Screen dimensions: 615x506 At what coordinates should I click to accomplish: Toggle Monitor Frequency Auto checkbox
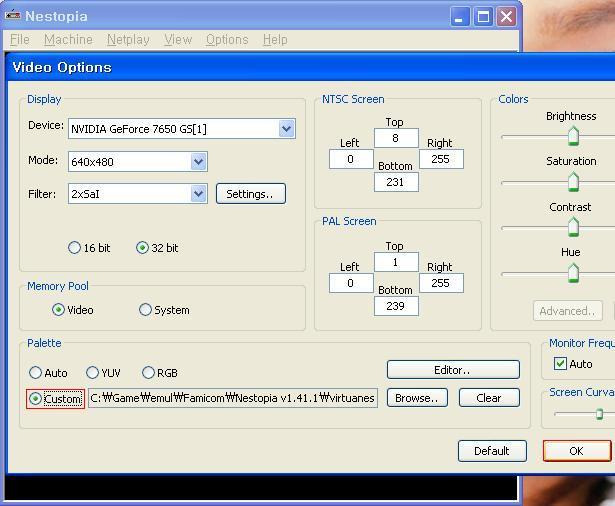560,364
